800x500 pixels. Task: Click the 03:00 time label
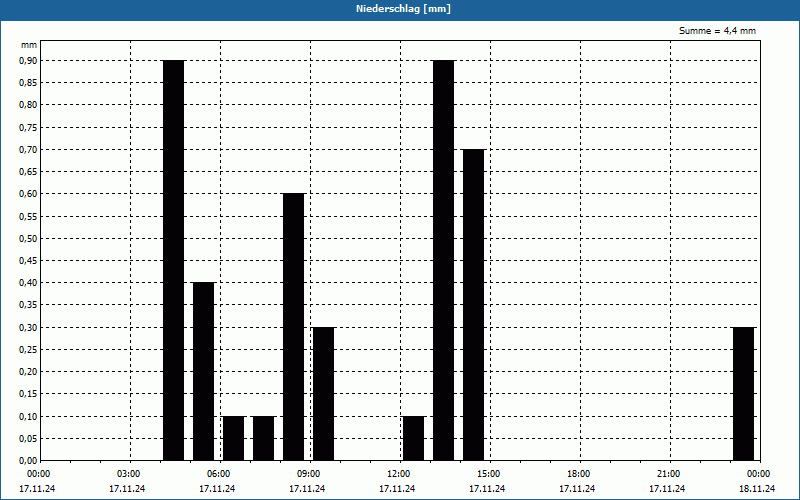[x=129, y=474]
